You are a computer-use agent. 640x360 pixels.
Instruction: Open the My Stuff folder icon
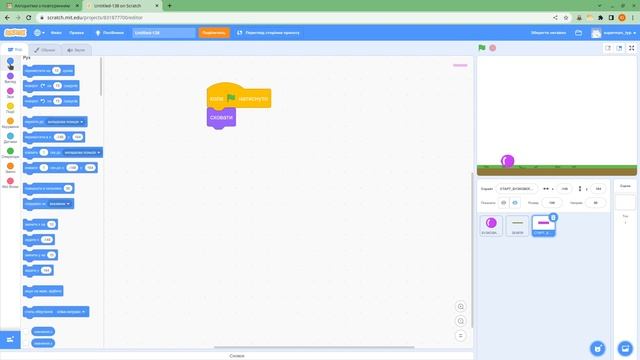(578, 33)
